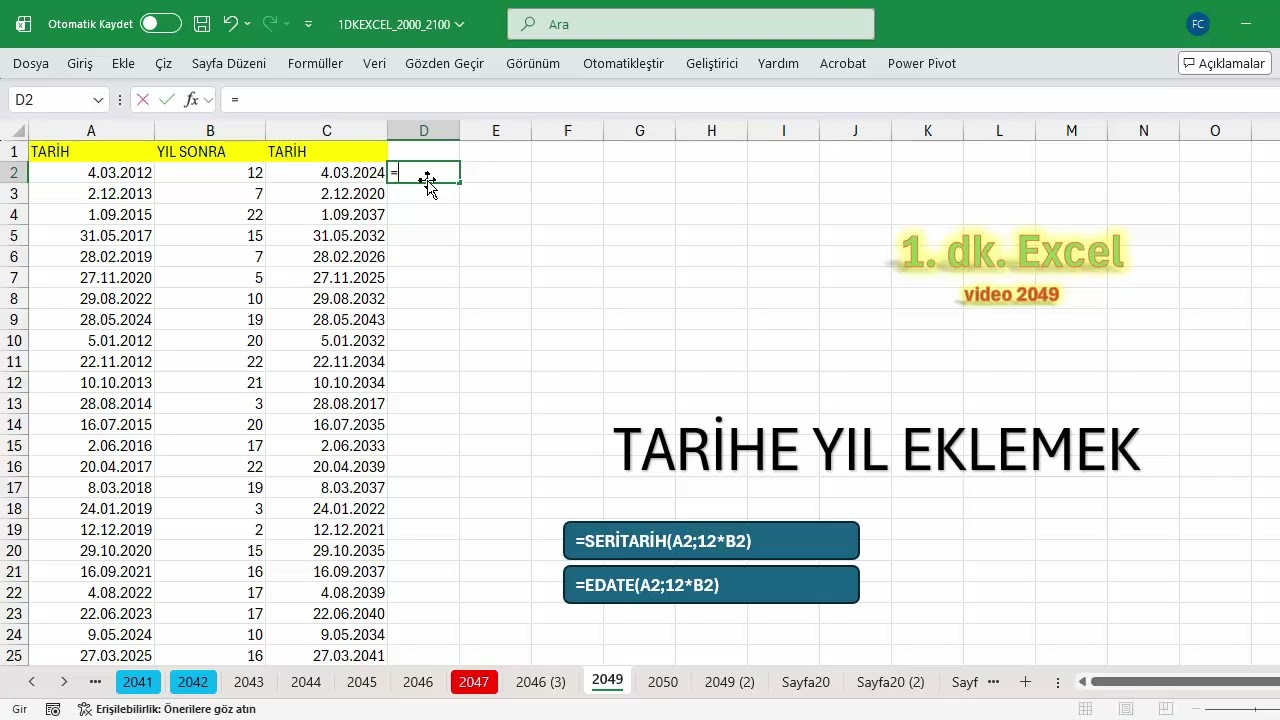This screenshot has height=720, width=1280.
Task: Add a new sheet with plus icon
Action: point(1025,682)
